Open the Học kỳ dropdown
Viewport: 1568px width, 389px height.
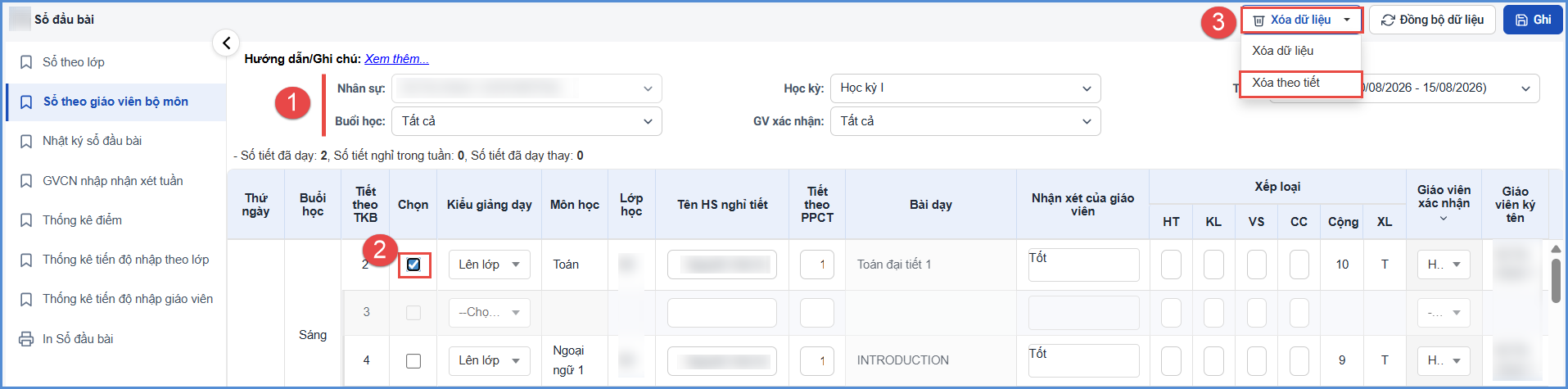click(x=965, y=88)
